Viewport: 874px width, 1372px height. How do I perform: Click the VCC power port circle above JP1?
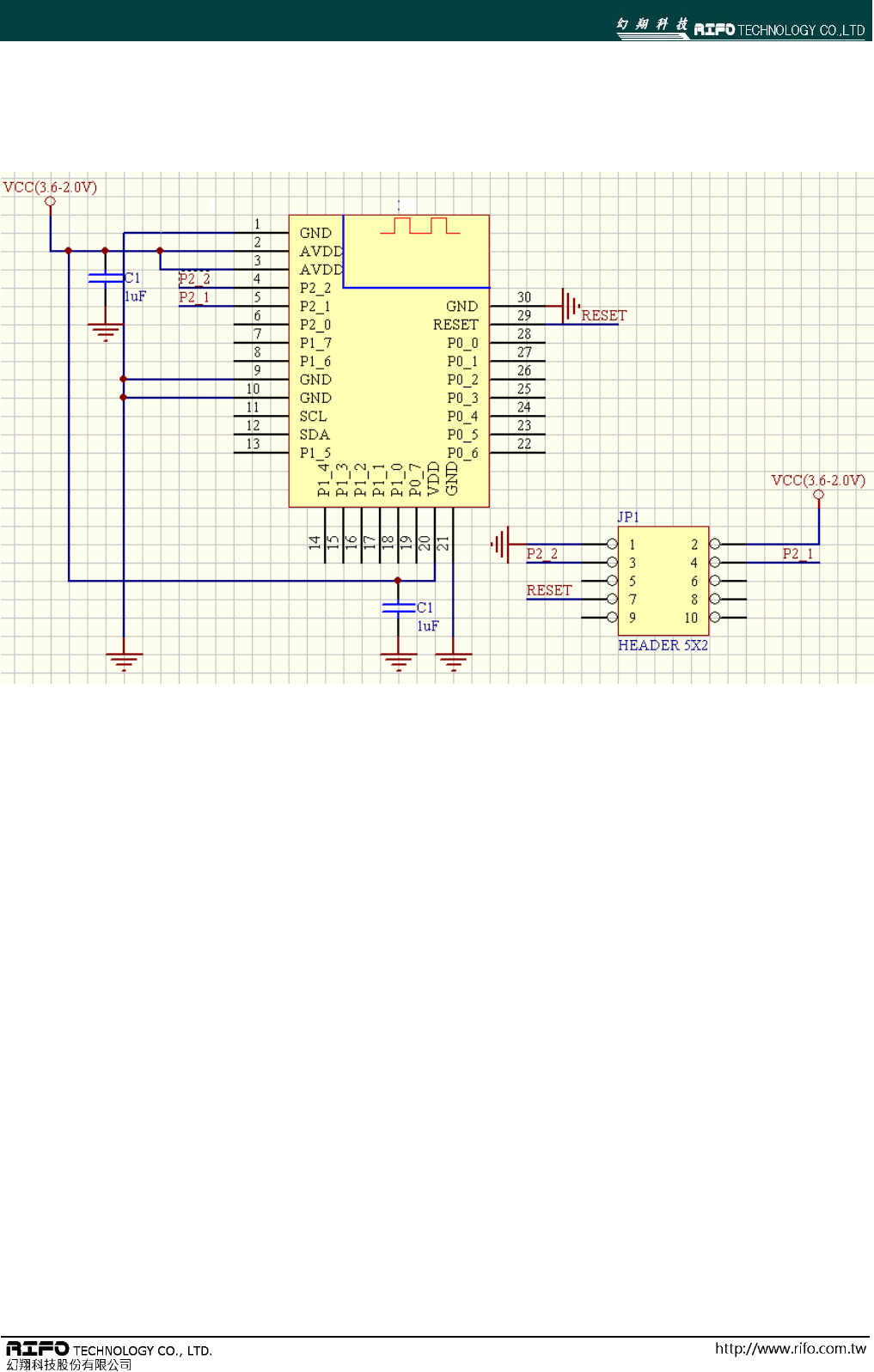(x=818, y=495)
